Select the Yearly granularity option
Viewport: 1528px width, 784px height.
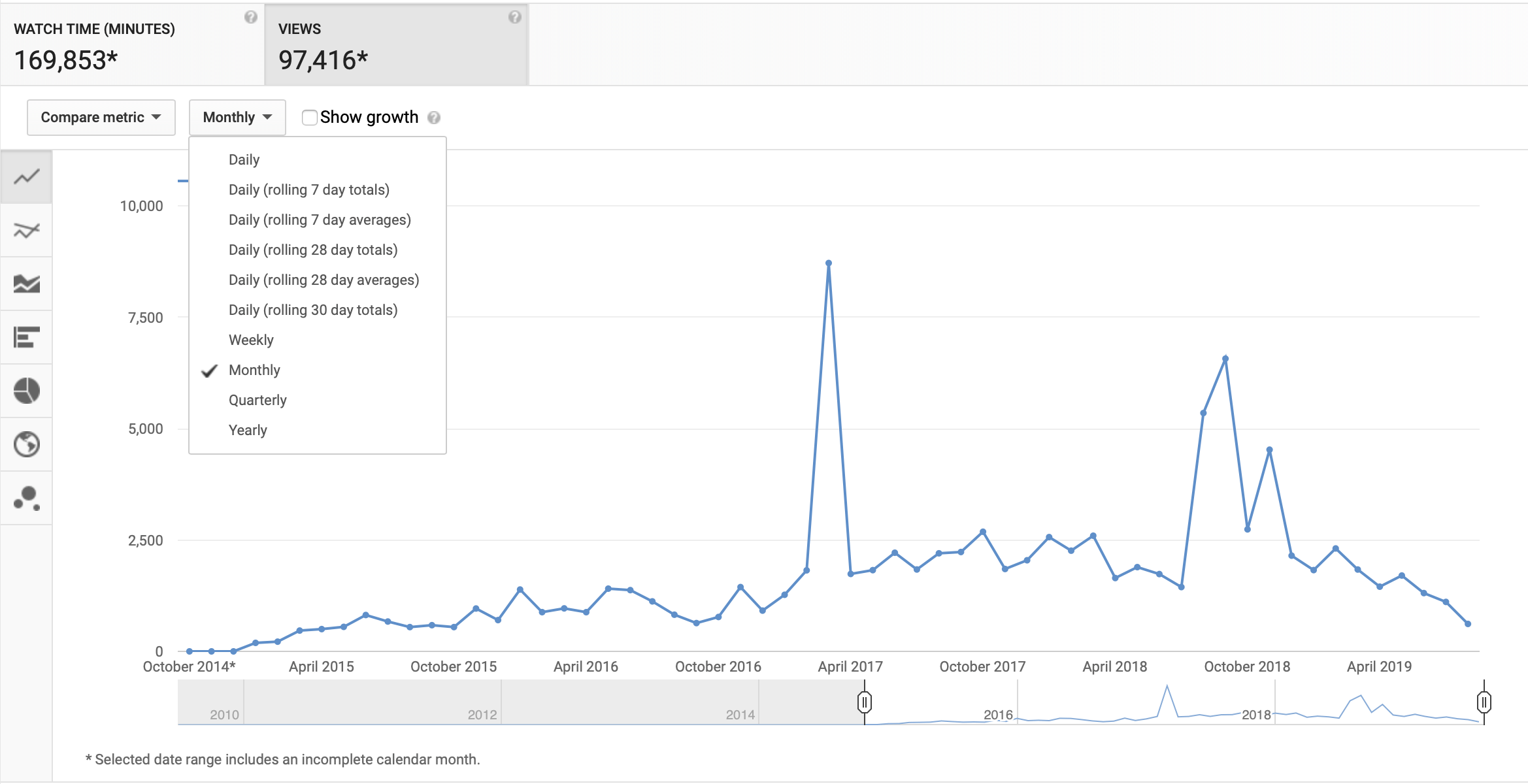click(x=248, y=430)
